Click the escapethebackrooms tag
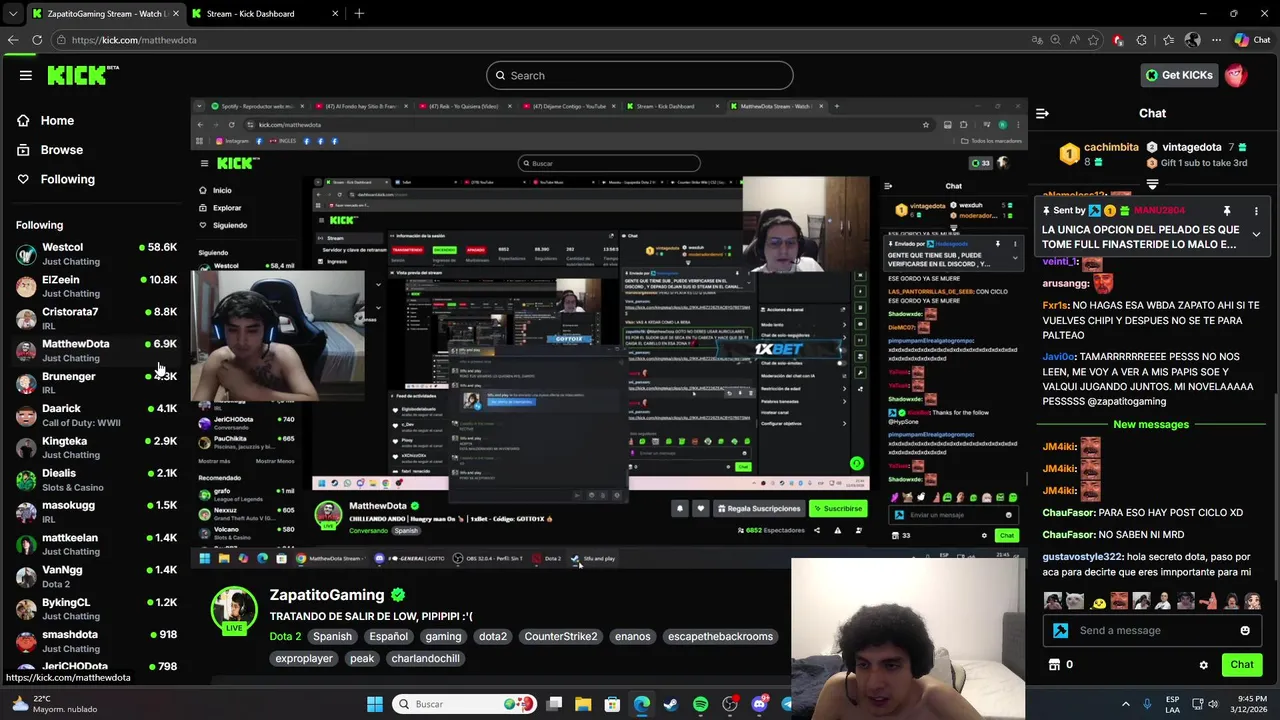 coord(720,636)
